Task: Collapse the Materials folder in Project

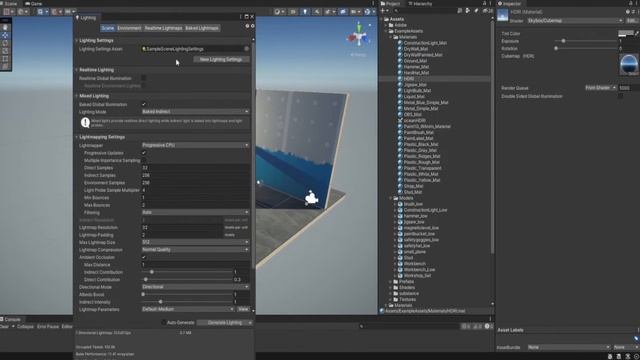Action: [x=391, y=37]
